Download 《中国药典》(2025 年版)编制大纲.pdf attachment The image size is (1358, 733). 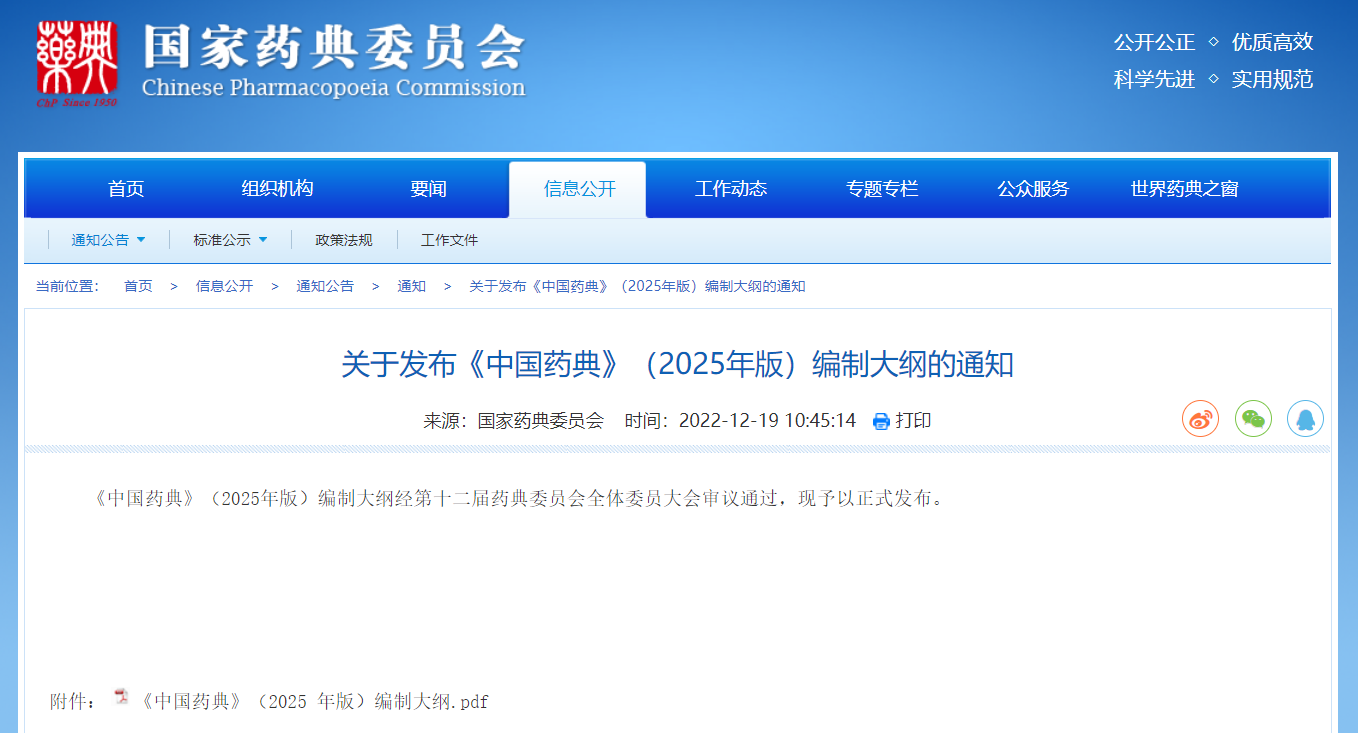point(314,702)
